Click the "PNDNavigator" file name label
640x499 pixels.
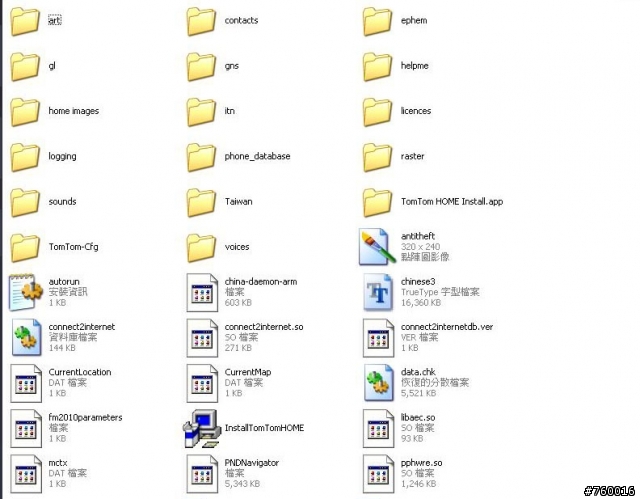tap(251, 463)
